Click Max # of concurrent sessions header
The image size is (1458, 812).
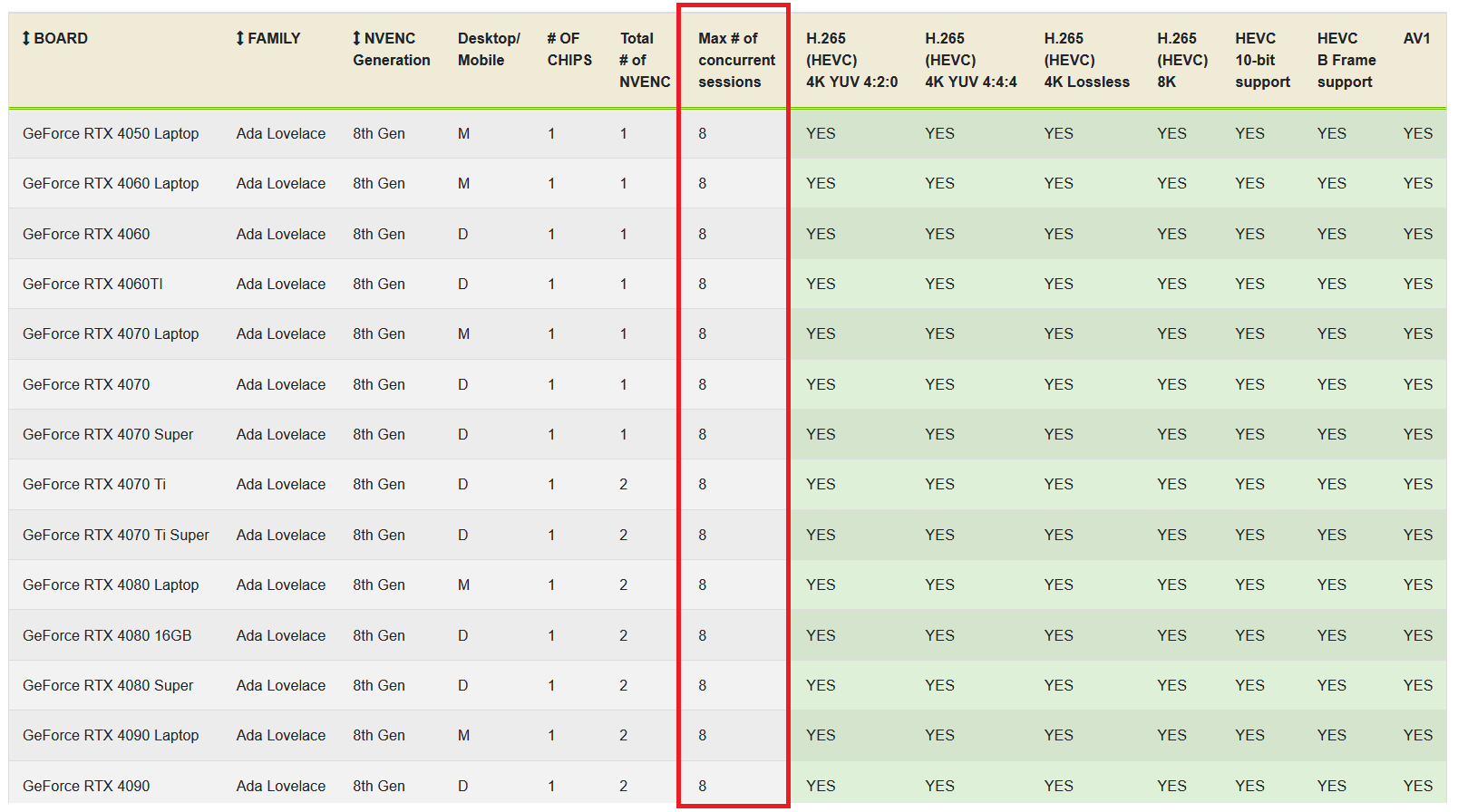[736, 60]
